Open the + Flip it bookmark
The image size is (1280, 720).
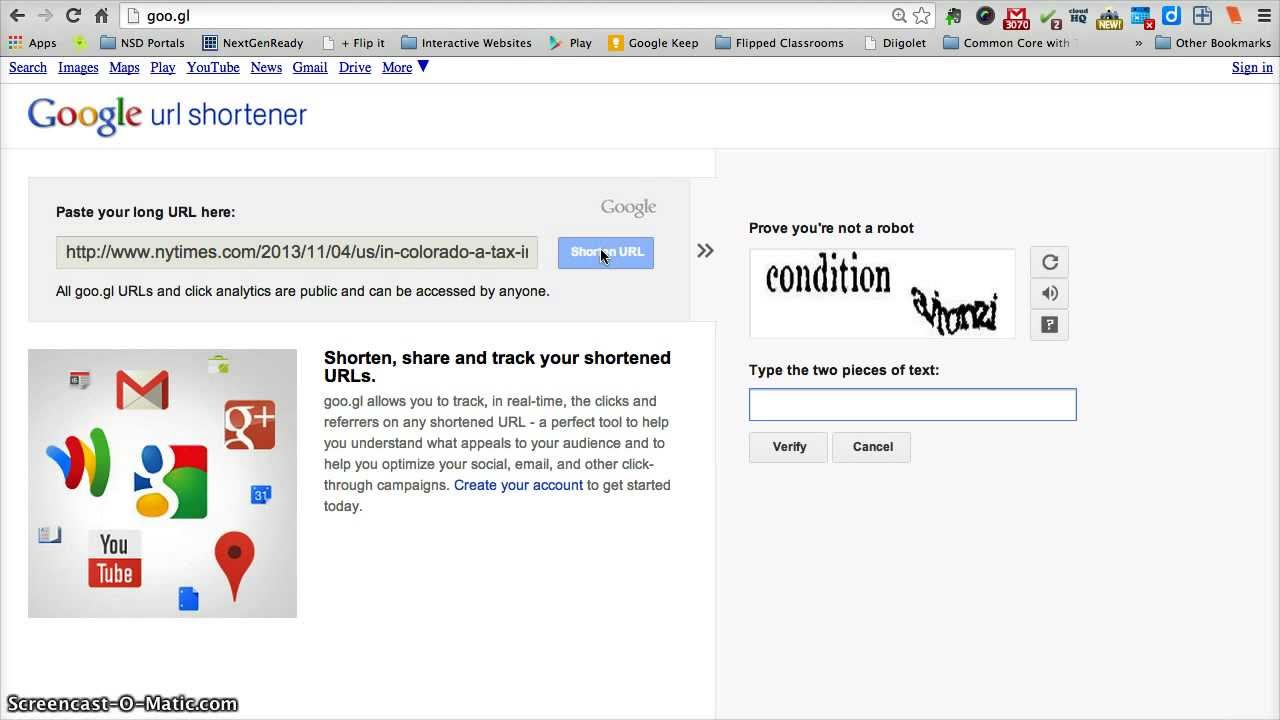point(354,43)
